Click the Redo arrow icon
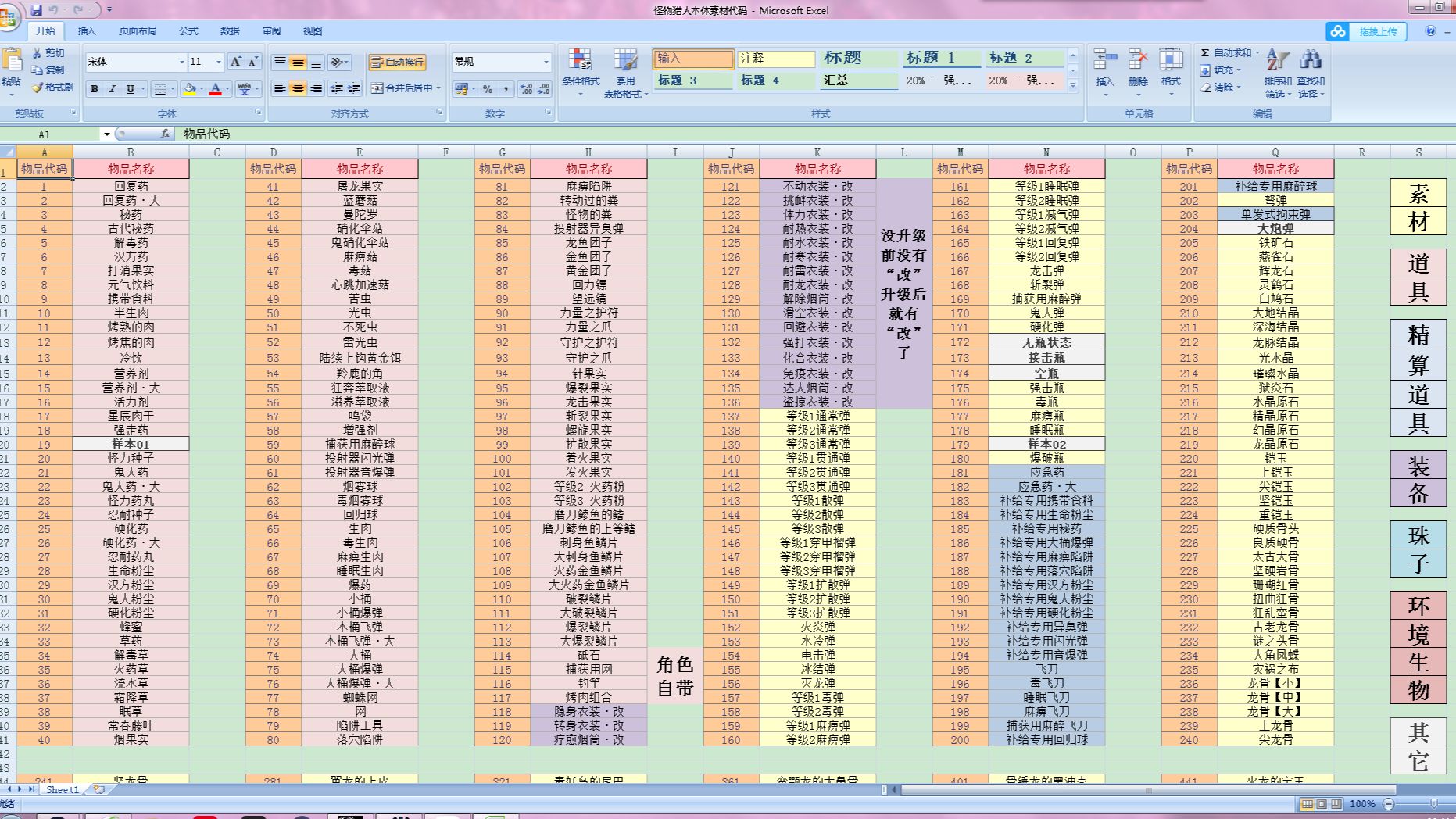Viewport: 1456px width, 819px height. pyautogui.click(x=78, y=10)
